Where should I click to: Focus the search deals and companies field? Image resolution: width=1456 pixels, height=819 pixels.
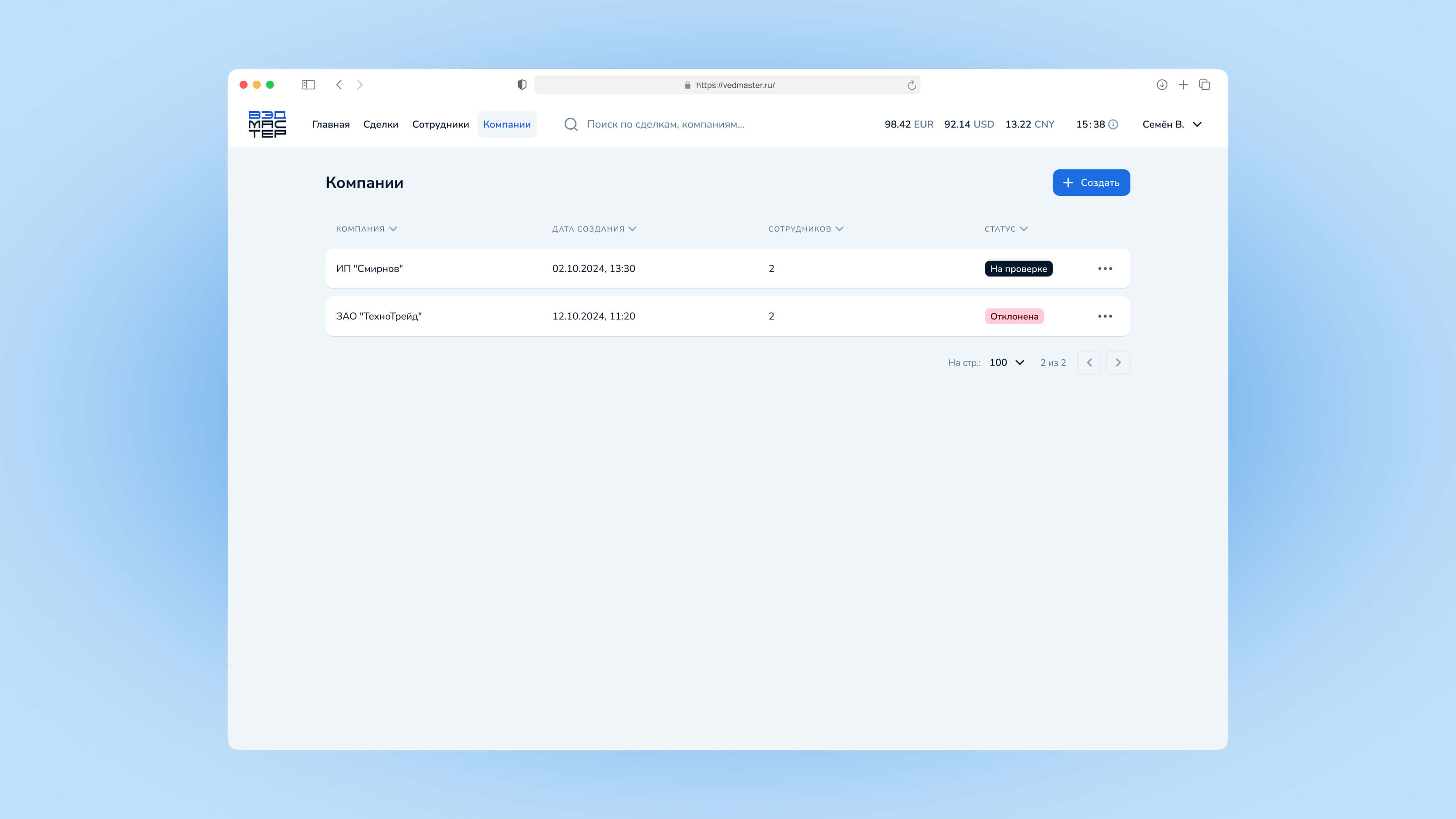pos(665,124)
